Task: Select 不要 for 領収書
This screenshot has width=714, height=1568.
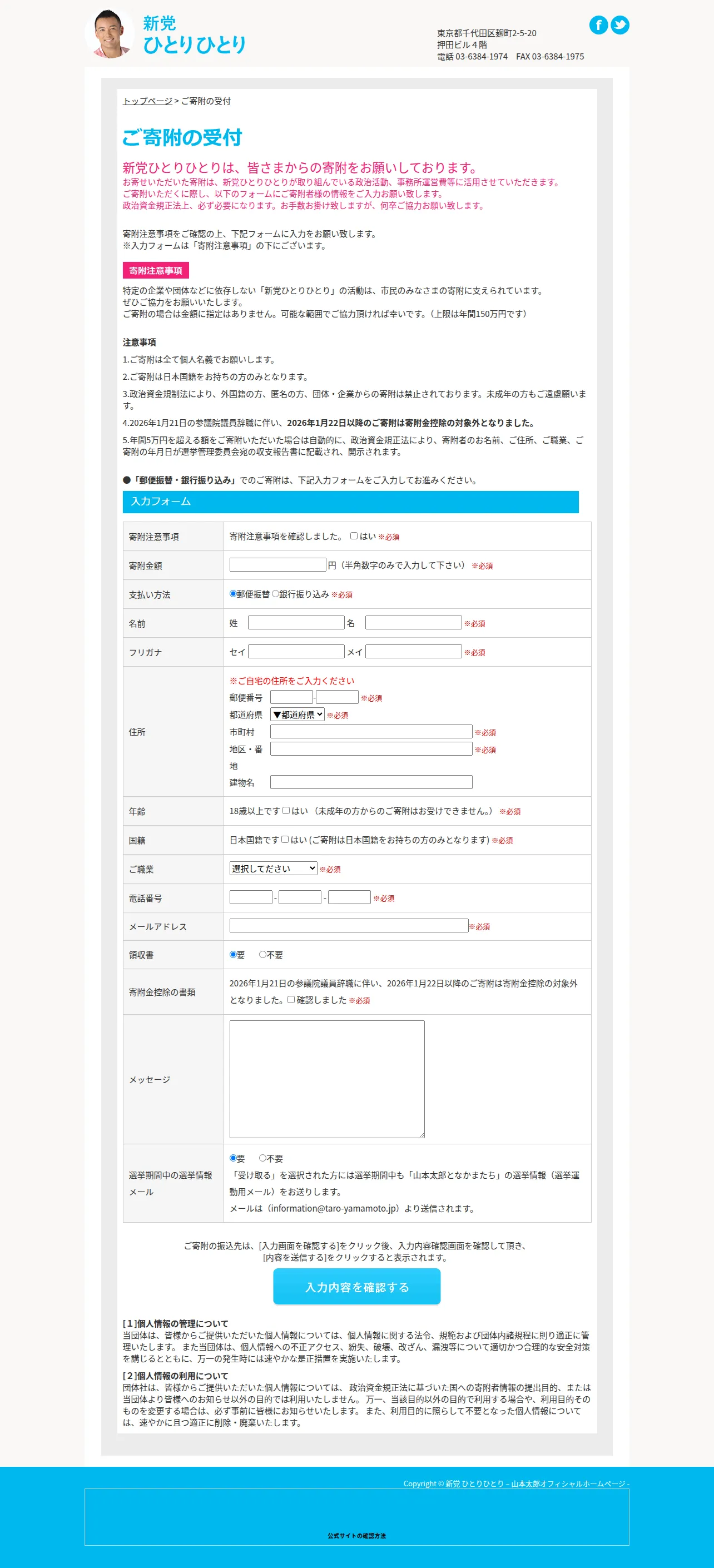Action: click(x=263, y=955)
